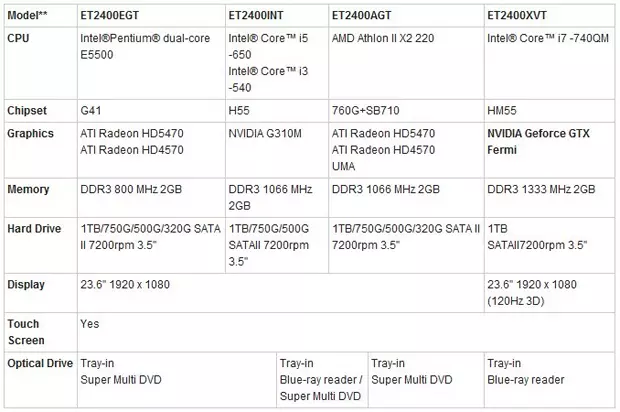Viewport: 620px width, 412px height.
Task: Click the ET2400INT model column header
Action: click(x=264, y=15)
